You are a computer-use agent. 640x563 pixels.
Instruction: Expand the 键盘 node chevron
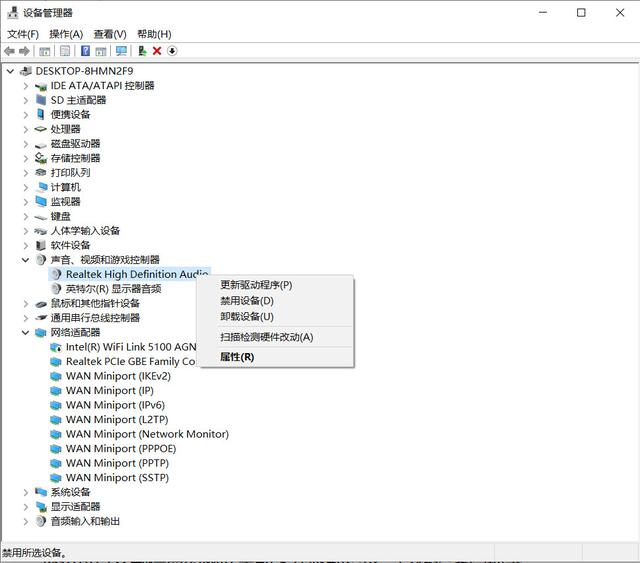tap(26, 216)
